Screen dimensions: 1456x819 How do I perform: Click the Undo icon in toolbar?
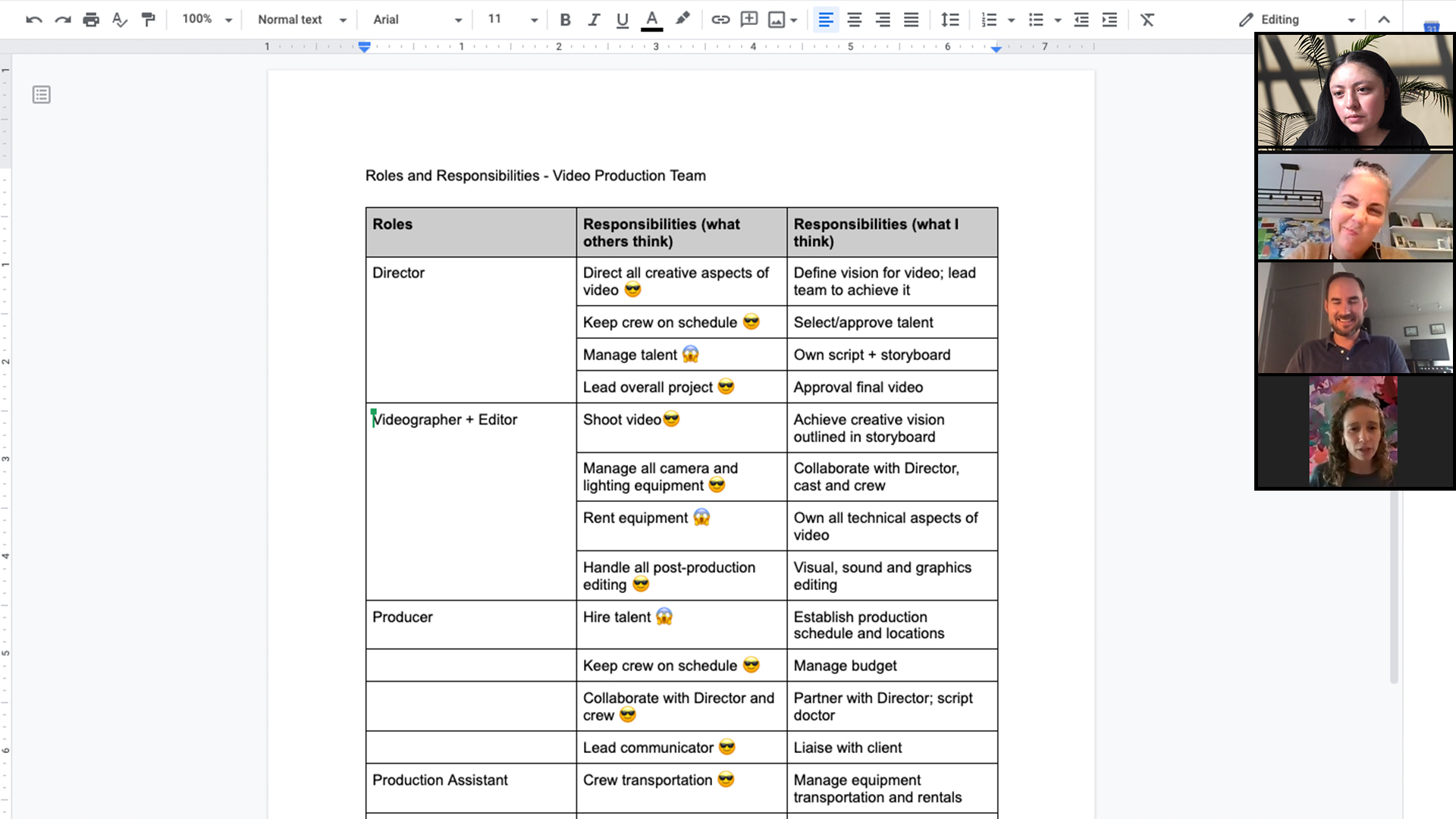click(x=31, y=19)
